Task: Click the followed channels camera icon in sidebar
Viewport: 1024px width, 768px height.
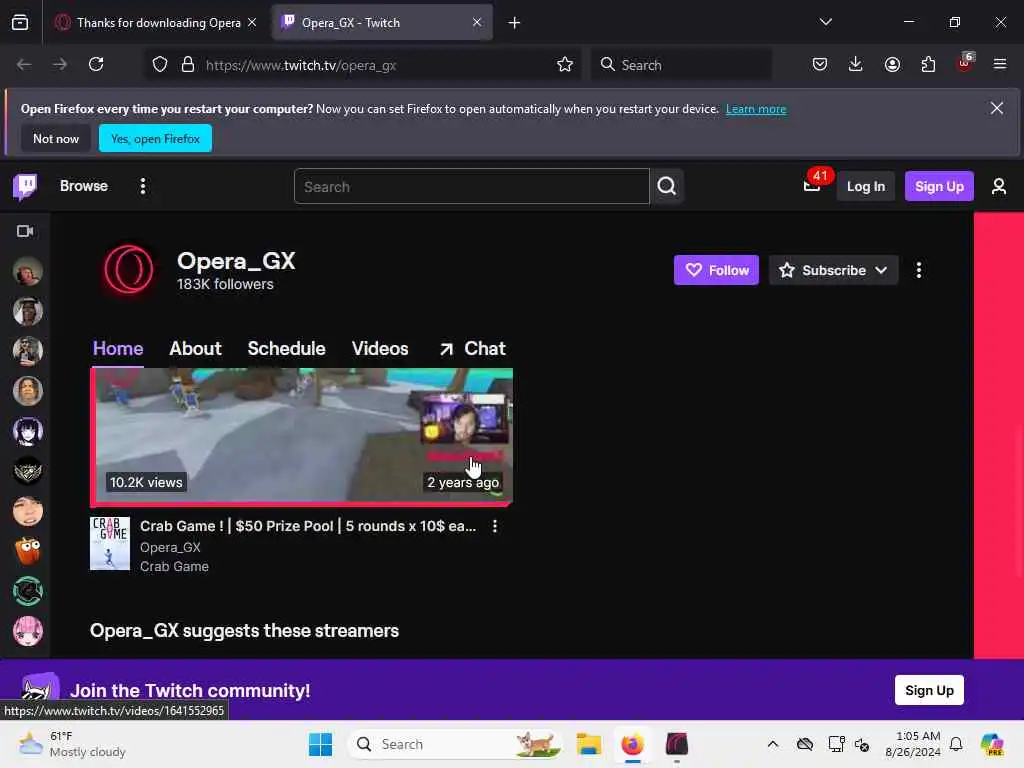Action: pyautogui.click(x=25, y=231)
